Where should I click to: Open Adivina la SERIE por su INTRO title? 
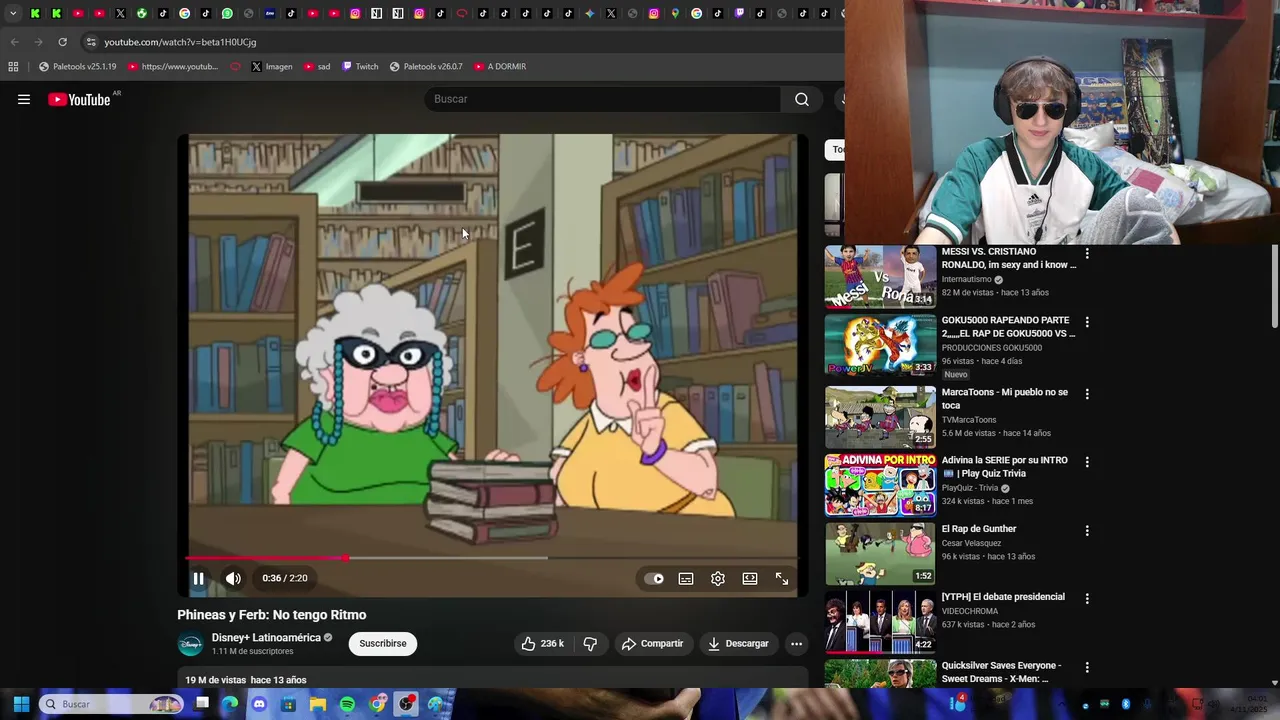[1004, 467]
